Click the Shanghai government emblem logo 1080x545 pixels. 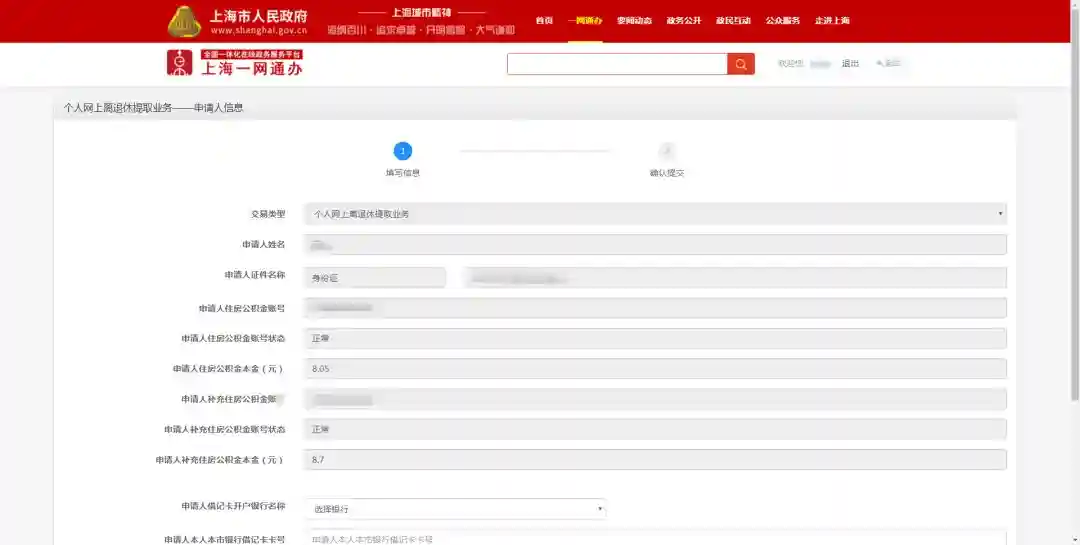click(x=184, y=21)
